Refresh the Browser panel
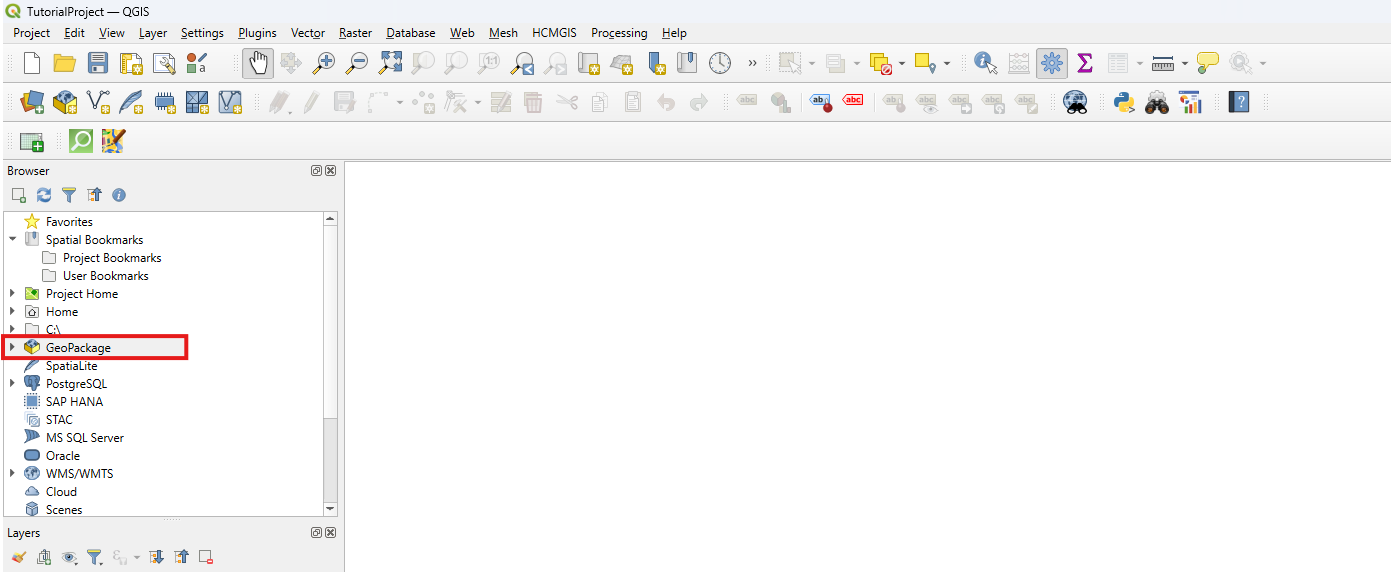The height and width of the screenshot is (572, 1391). click(44, 195)
